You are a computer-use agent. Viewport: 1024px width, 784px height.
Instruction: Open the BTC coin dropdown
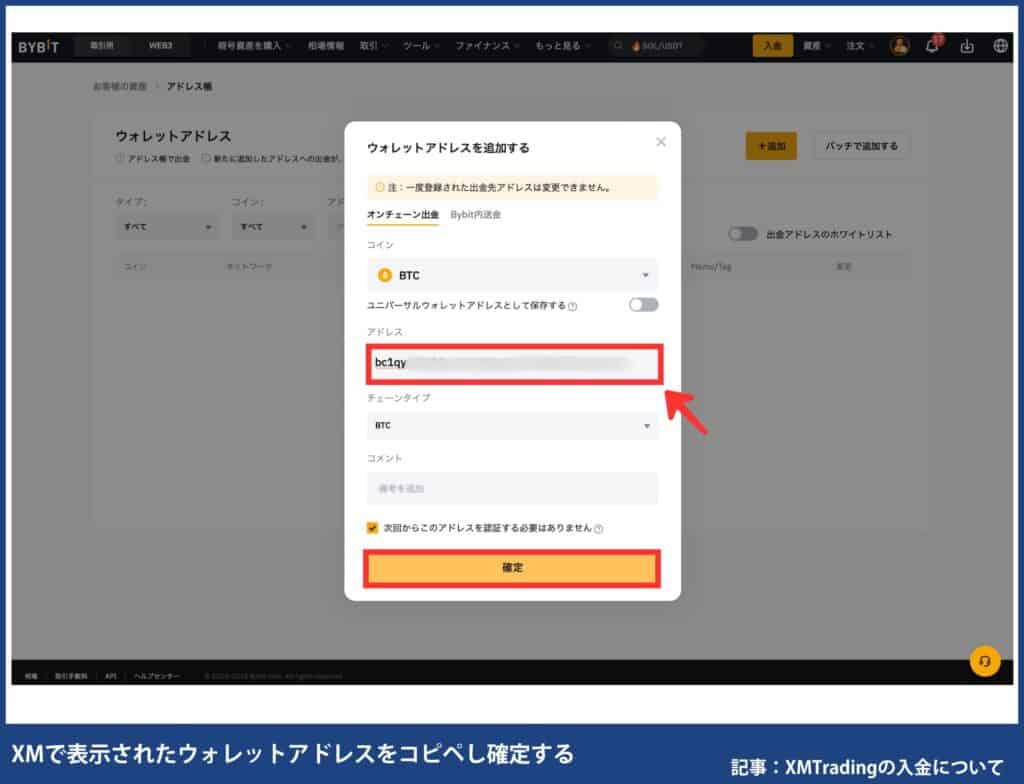pyautogui.click(x=512, y=275)
